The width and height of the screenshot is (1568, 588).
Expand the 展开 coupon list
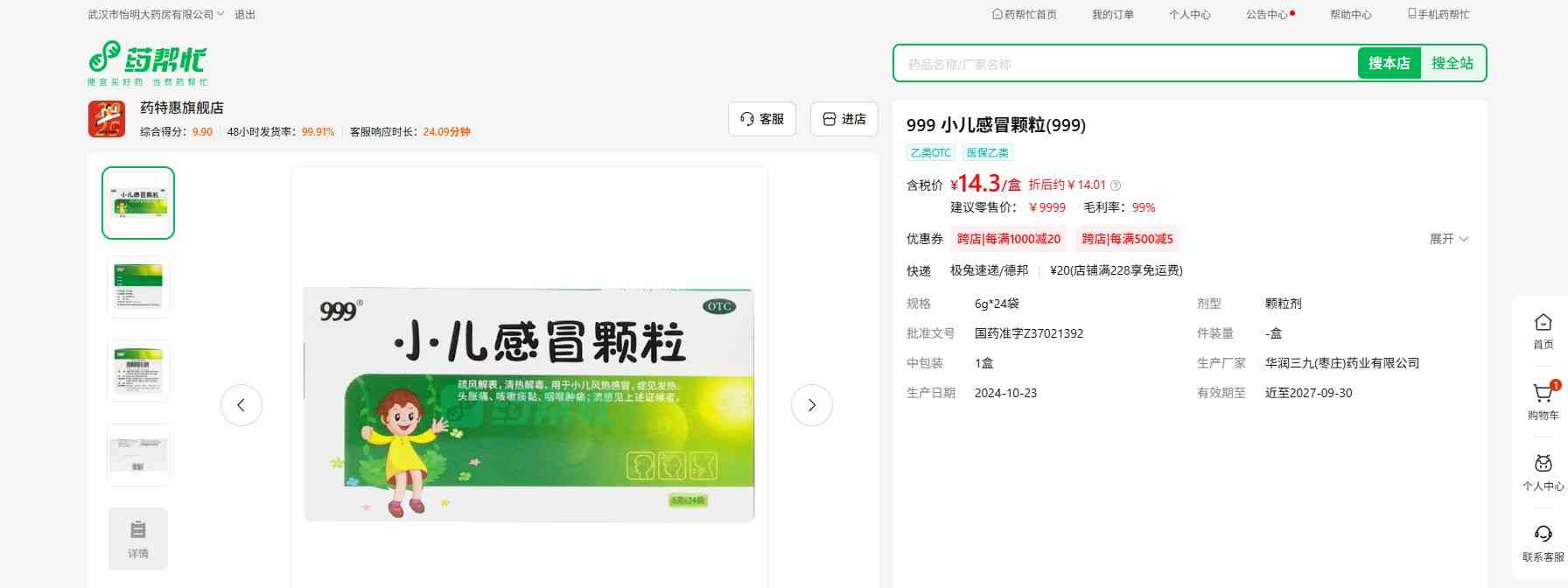[x=1448, y=239]
